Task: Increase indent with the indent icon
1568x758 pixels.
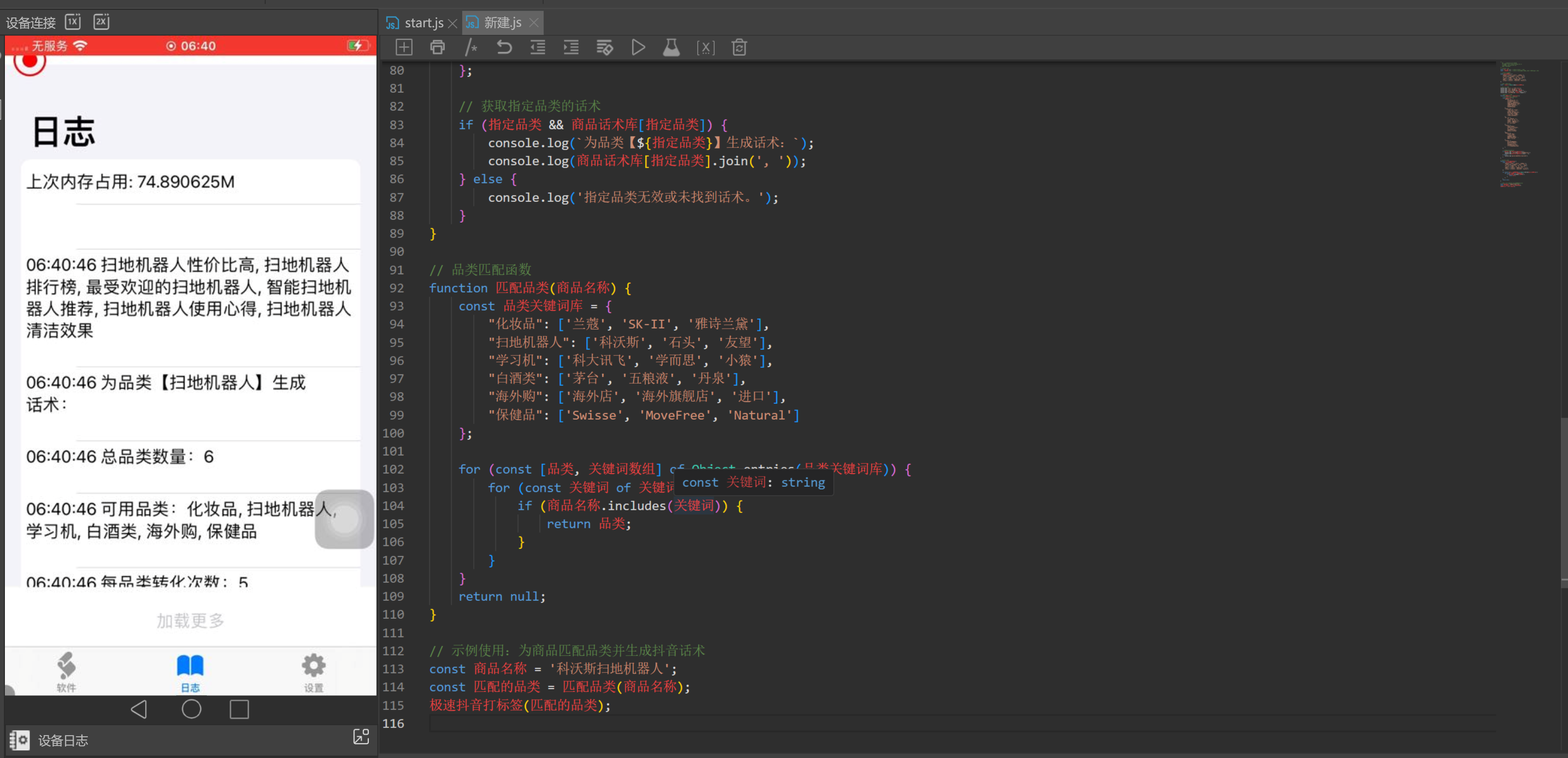Action: tap(571, 47)
